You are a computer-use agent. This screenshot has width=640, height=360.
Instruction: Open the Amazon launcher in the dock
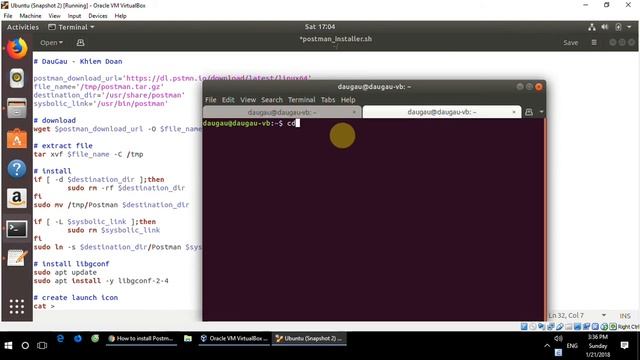pyautogui.click(x=17, y=198)
